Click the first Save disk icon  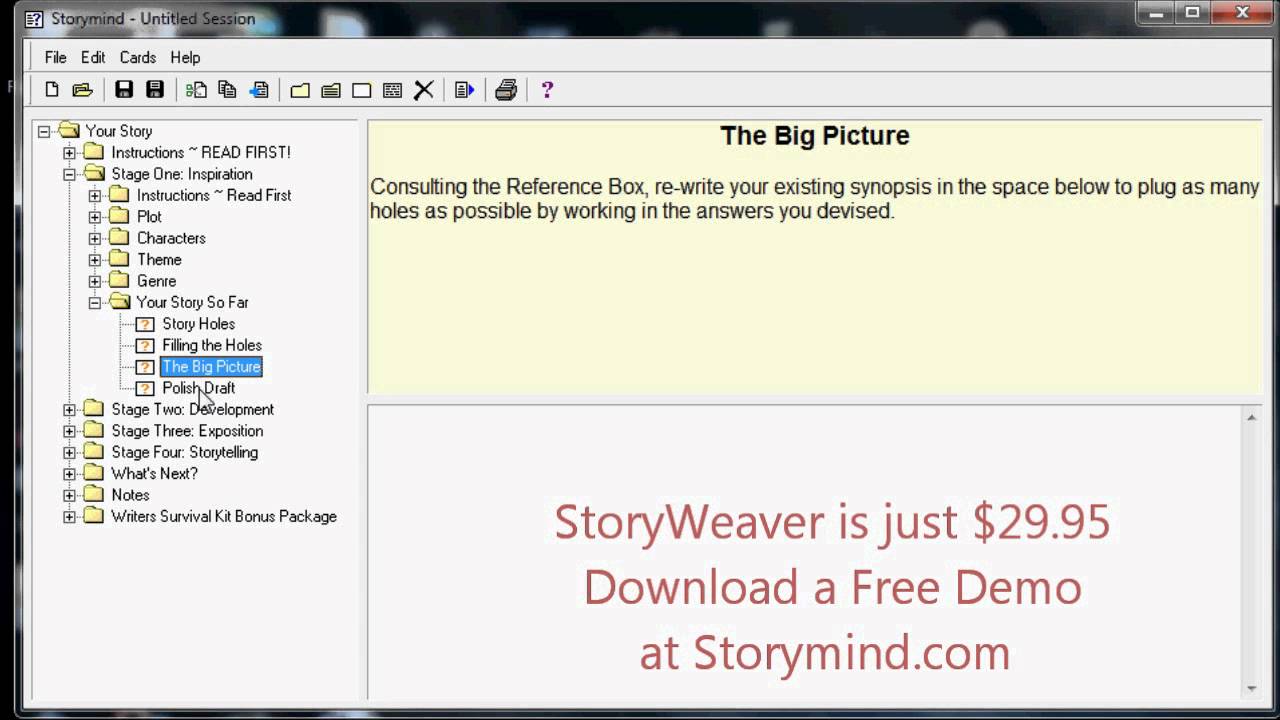(x=124, y=90)
